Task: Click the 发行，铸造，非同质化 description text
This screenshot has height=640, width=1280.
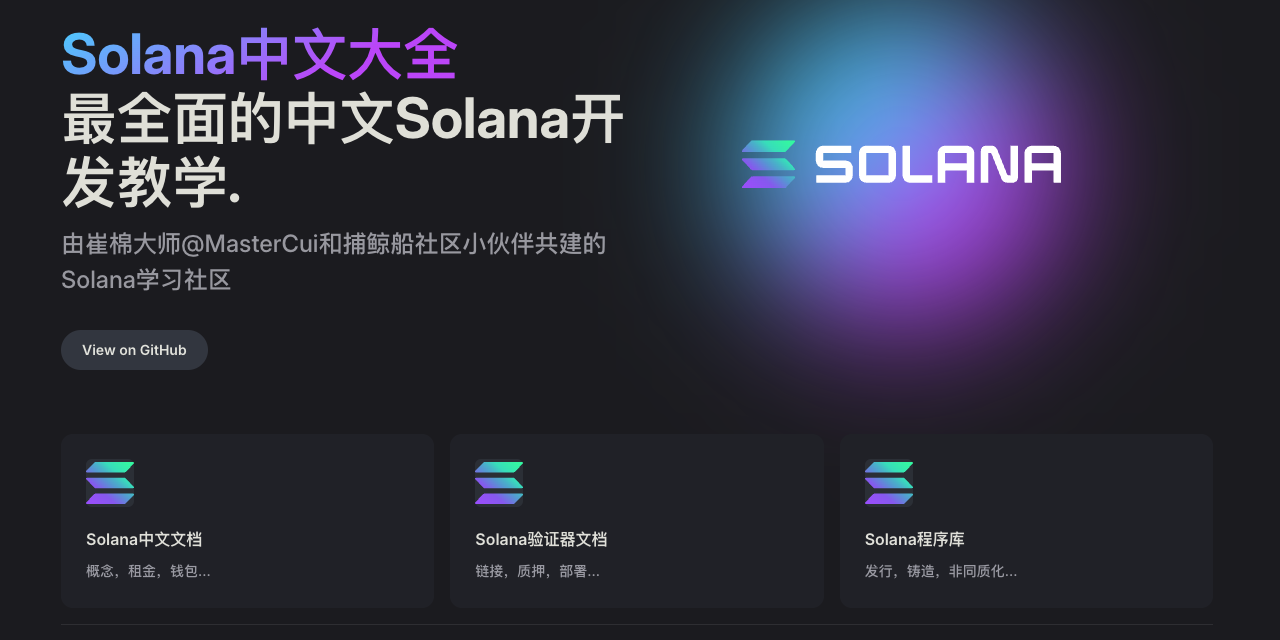Action: point(941,570)
